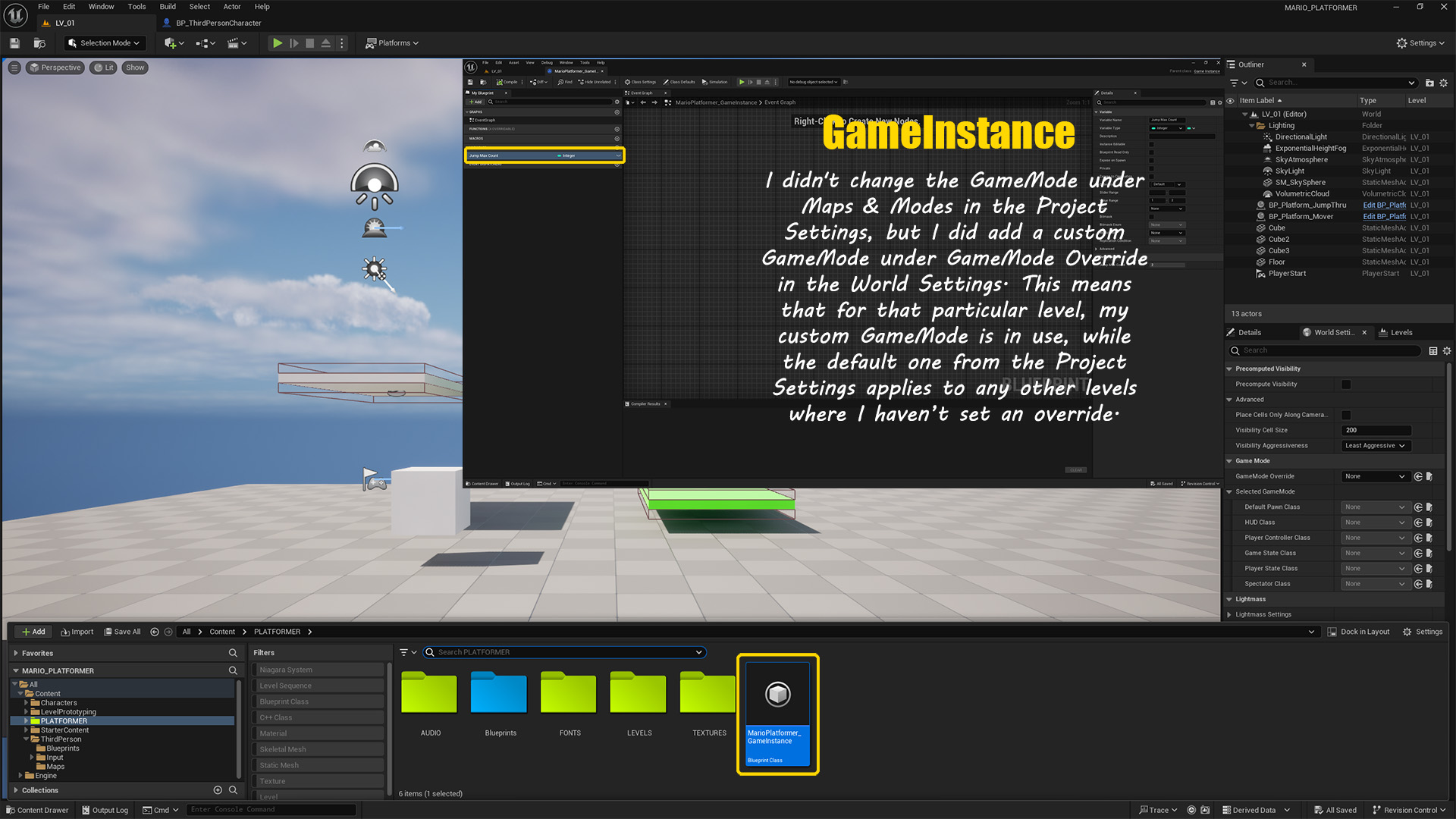
Task: Select the MarioPlatformer_GameInstance asset thumbnail
Action: (x=777, y=694)
